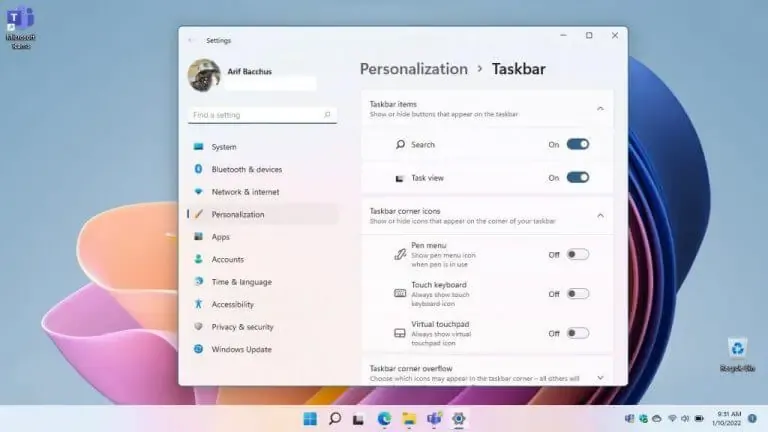Screen dimensions: 768x432
Task: Launch Microsoft Edge from taskbar
Action: pyautogui.click(x=384, y=419)
